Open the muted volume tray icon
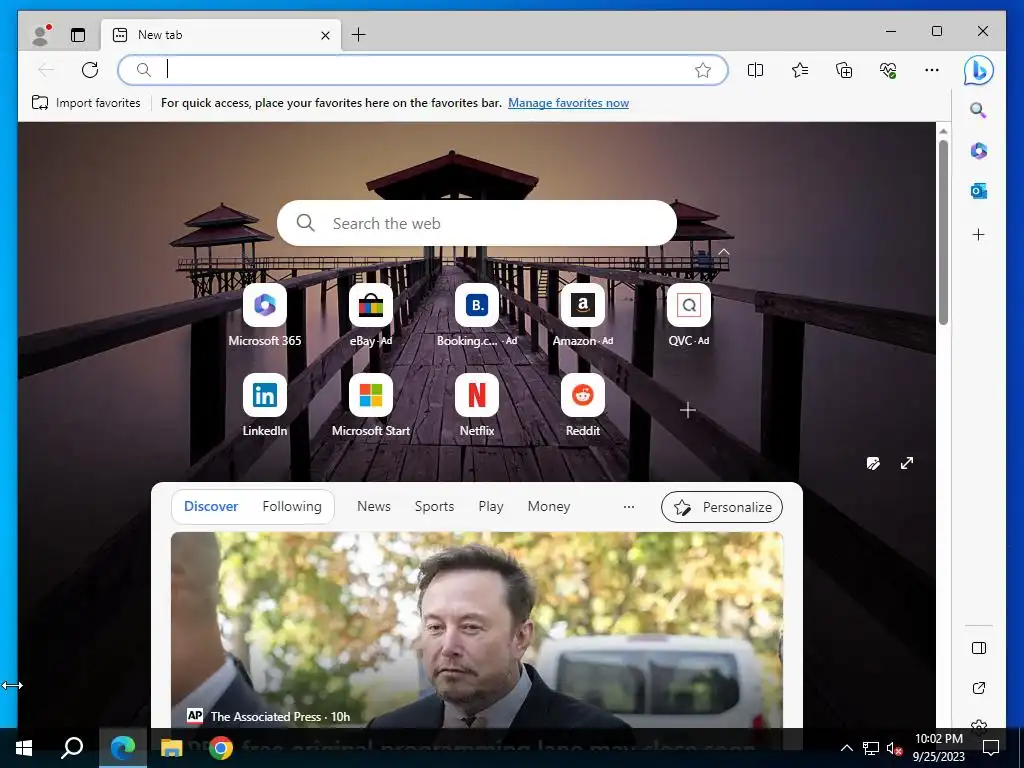The width and height of the screenshot is (1024, 768). click(x=894, y=748)
